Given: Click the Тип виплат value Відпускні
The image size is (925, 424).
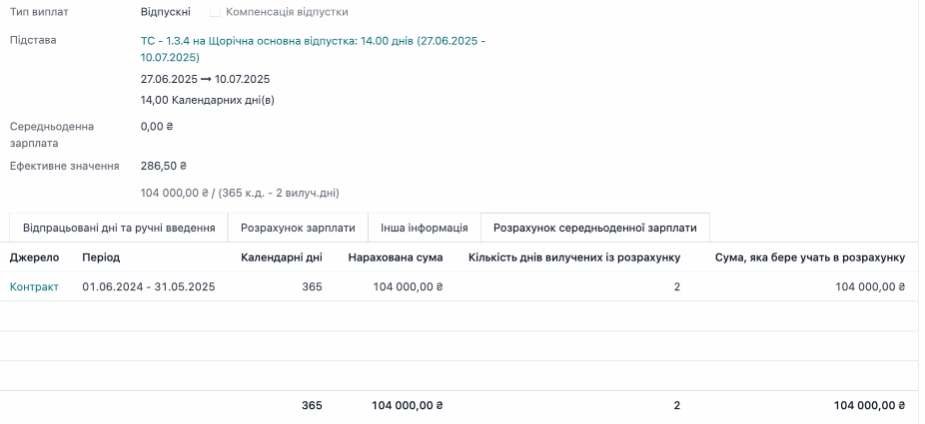Looking at the screenshot, I should pos(166,12).
